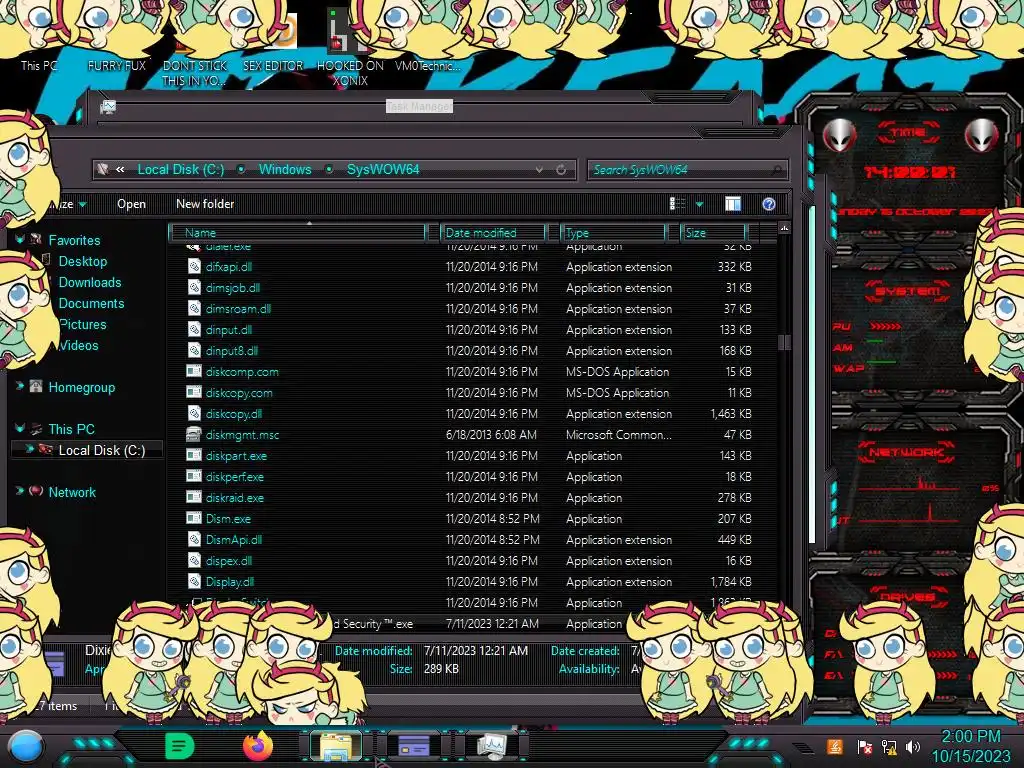This screenshot has height=768, width=1024.
Task: Open the view options dropdown arrow
Action: [x=699, y=204]
